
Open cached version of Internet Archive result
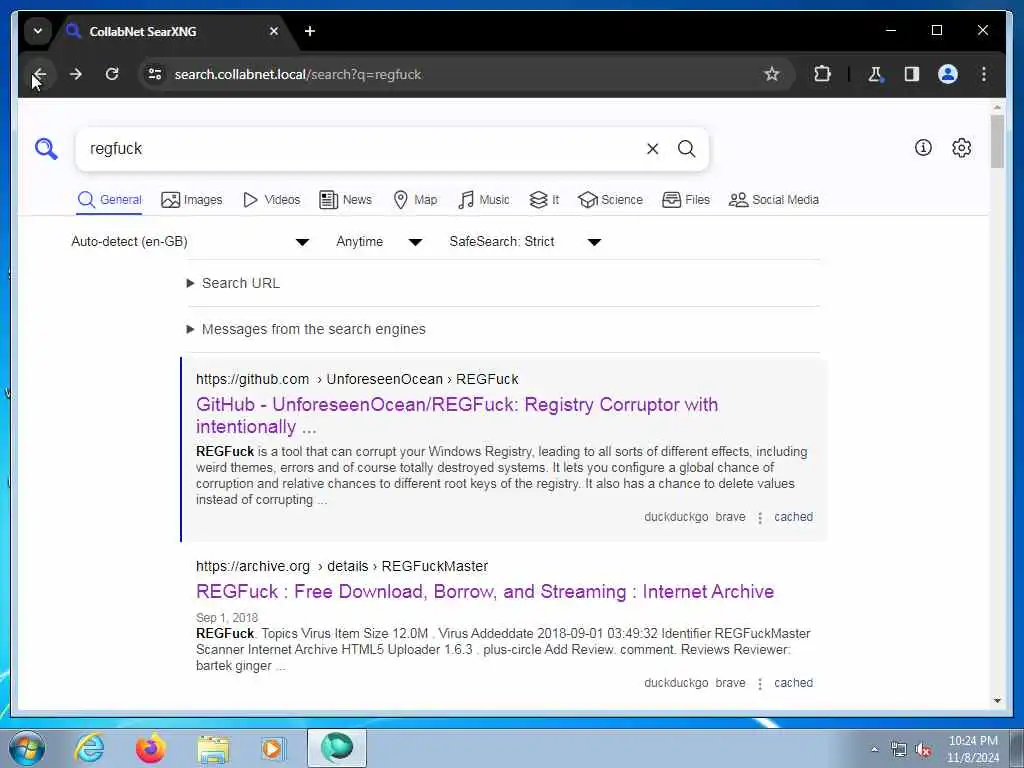click(793, 683)
